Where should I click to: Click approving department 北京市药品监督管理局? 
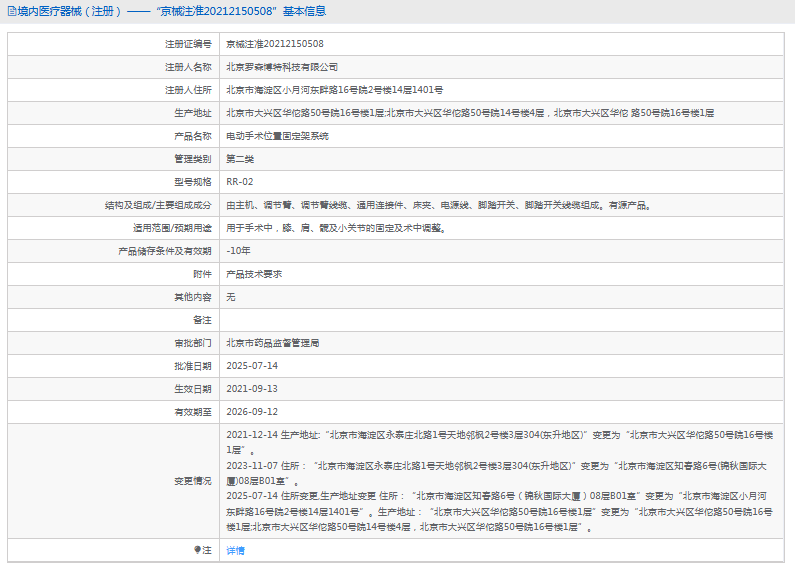click(272, 343)
